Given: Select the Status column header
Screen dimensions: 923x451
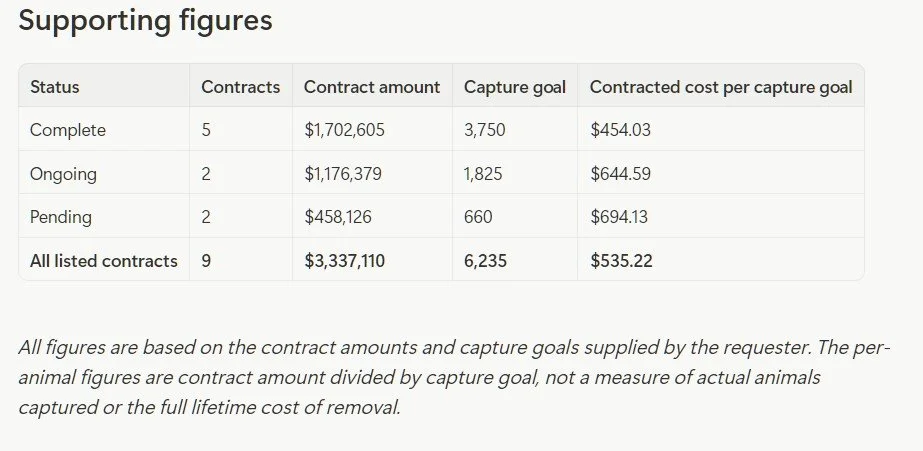Looking at the screenshot, I should click(x=55, y=87).
